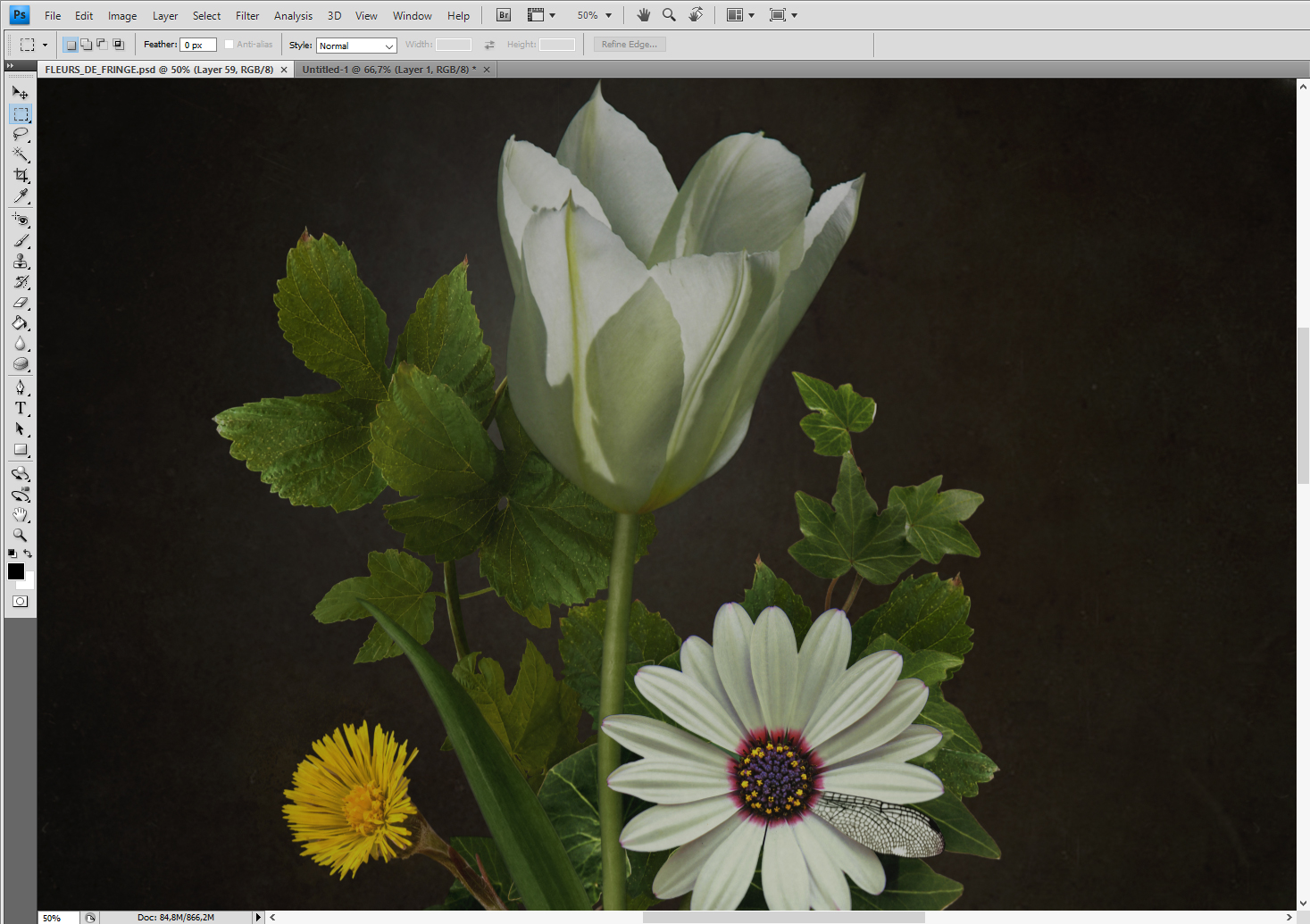Activate the Horizontal Type tool
Image resolution: width=1310 pixels, height=924 pixels.
(x=21, y=408)
